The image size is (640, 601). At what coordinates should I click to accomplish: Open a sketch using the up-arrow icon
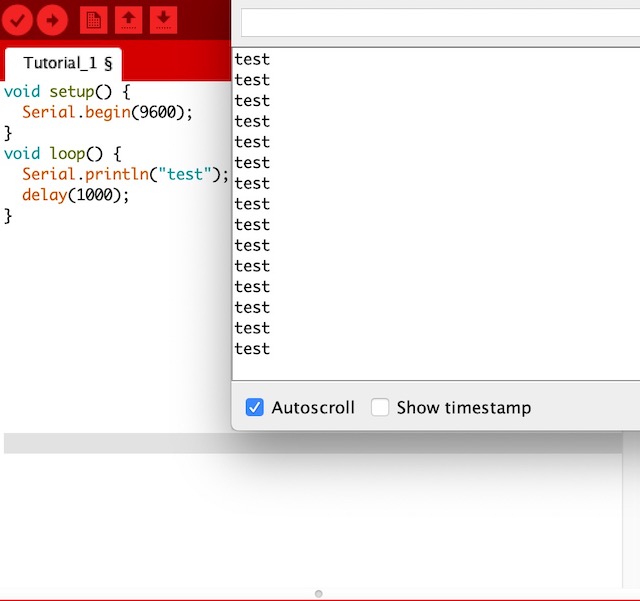pyautogui.click(x=129, y=20)
